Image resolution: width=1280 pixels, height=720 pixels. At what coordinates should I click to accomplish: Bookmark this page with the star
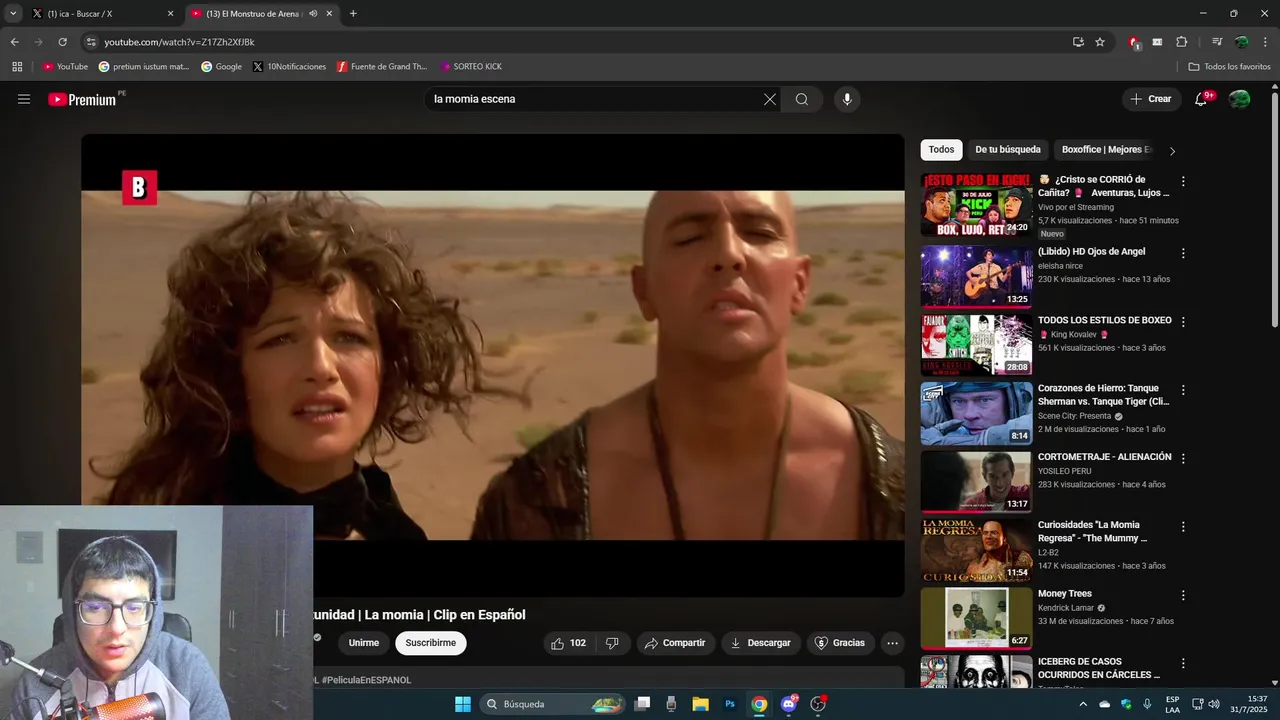click(1100, 42)
